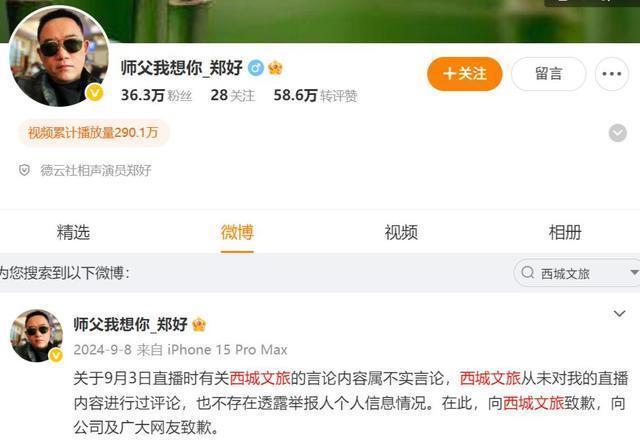
Task: Click the 西城文旅 search input field
Action: pyautogui.click(x=577, y=272)
